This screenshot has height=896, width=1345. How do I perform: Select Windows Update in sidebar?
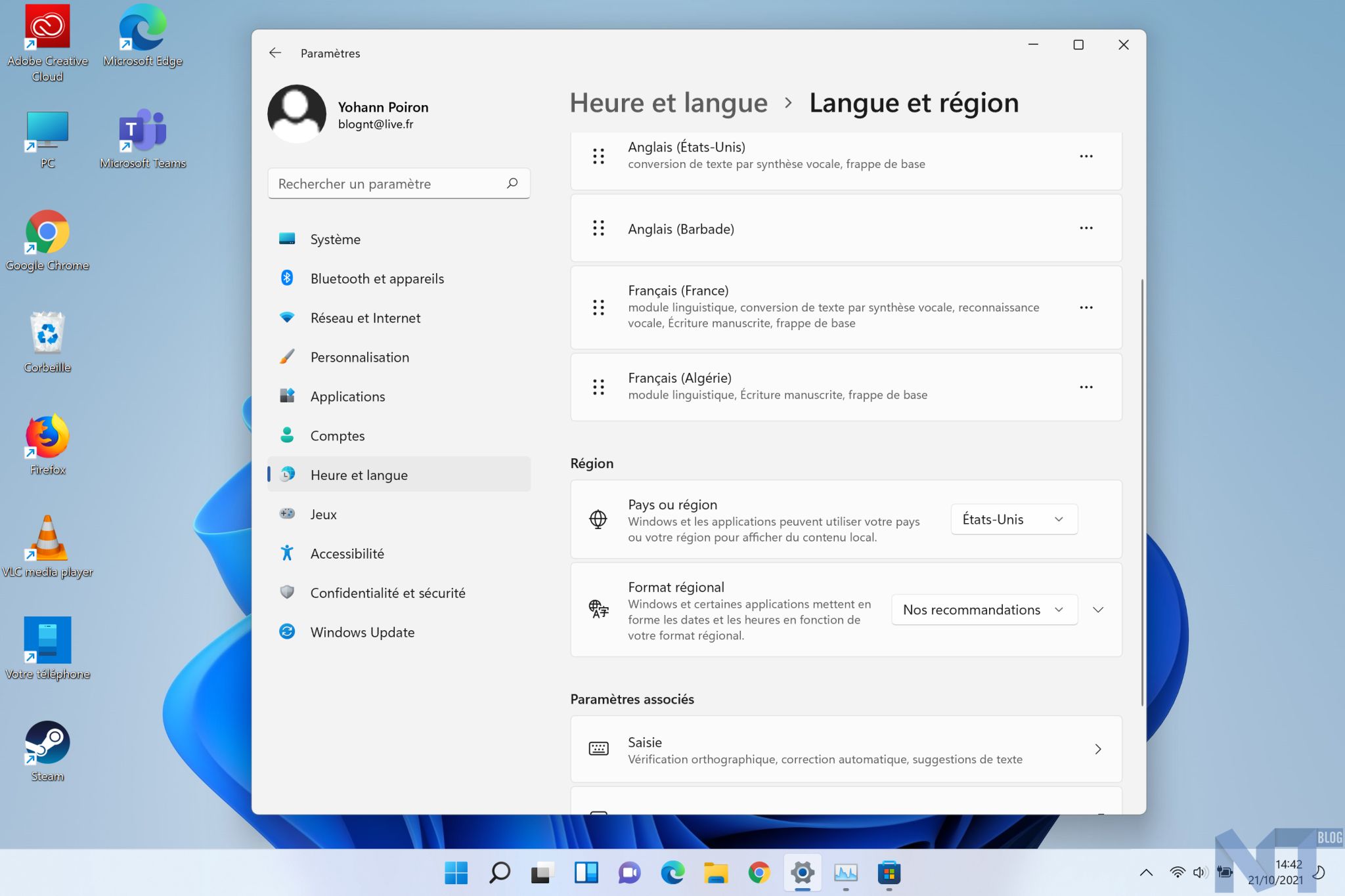coord(362,632)
